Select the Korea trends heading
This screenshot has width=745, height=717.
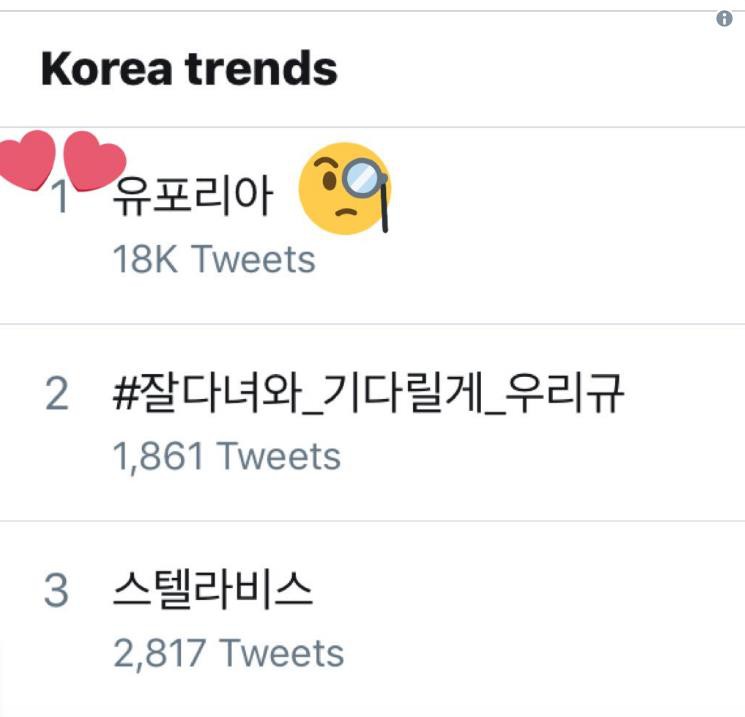pyautogui.click(x=189, y=68)
